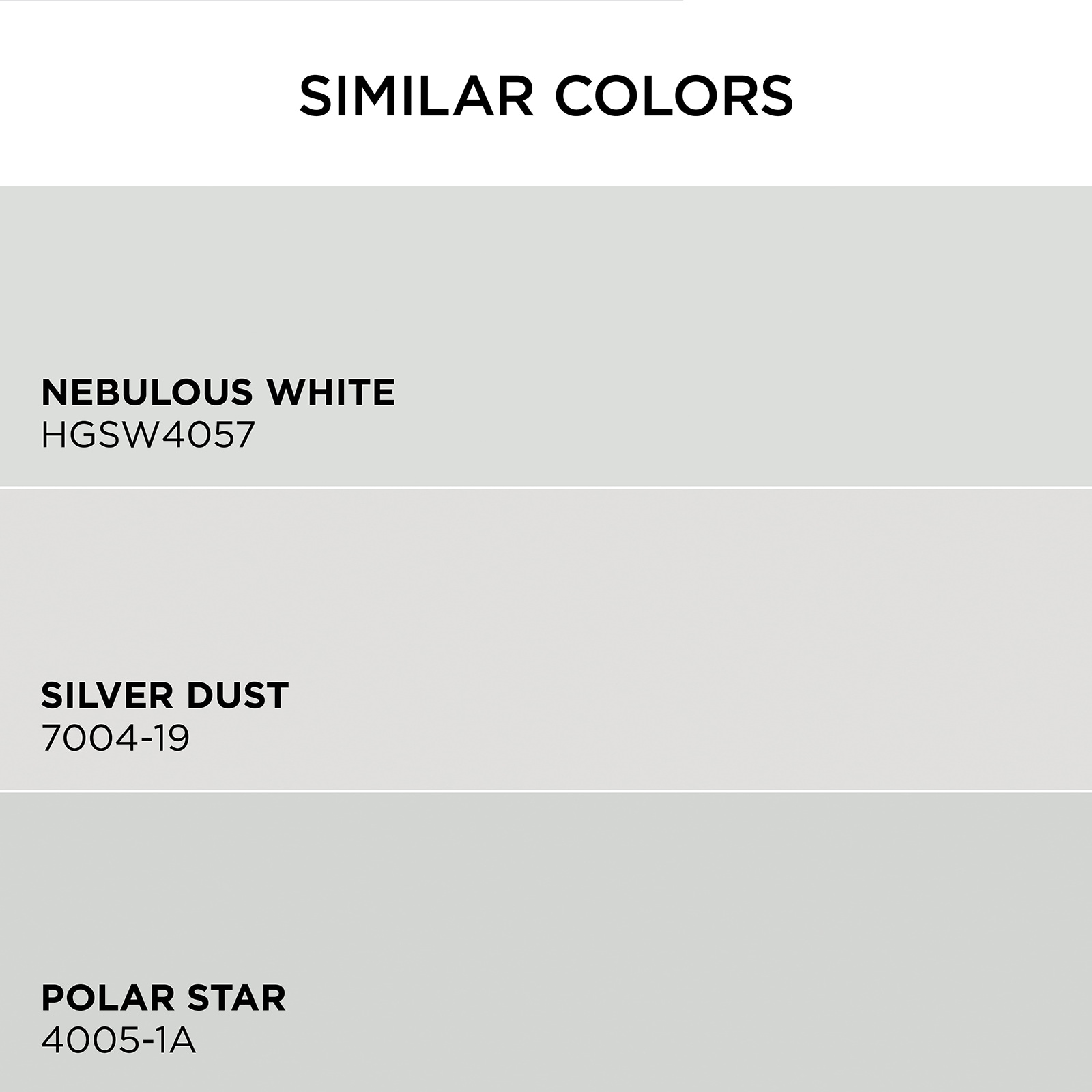The width and height of the screenshot is (1092, 1092).
Task: Choose the Polar Star color swatch
Action: coord(546,943)
